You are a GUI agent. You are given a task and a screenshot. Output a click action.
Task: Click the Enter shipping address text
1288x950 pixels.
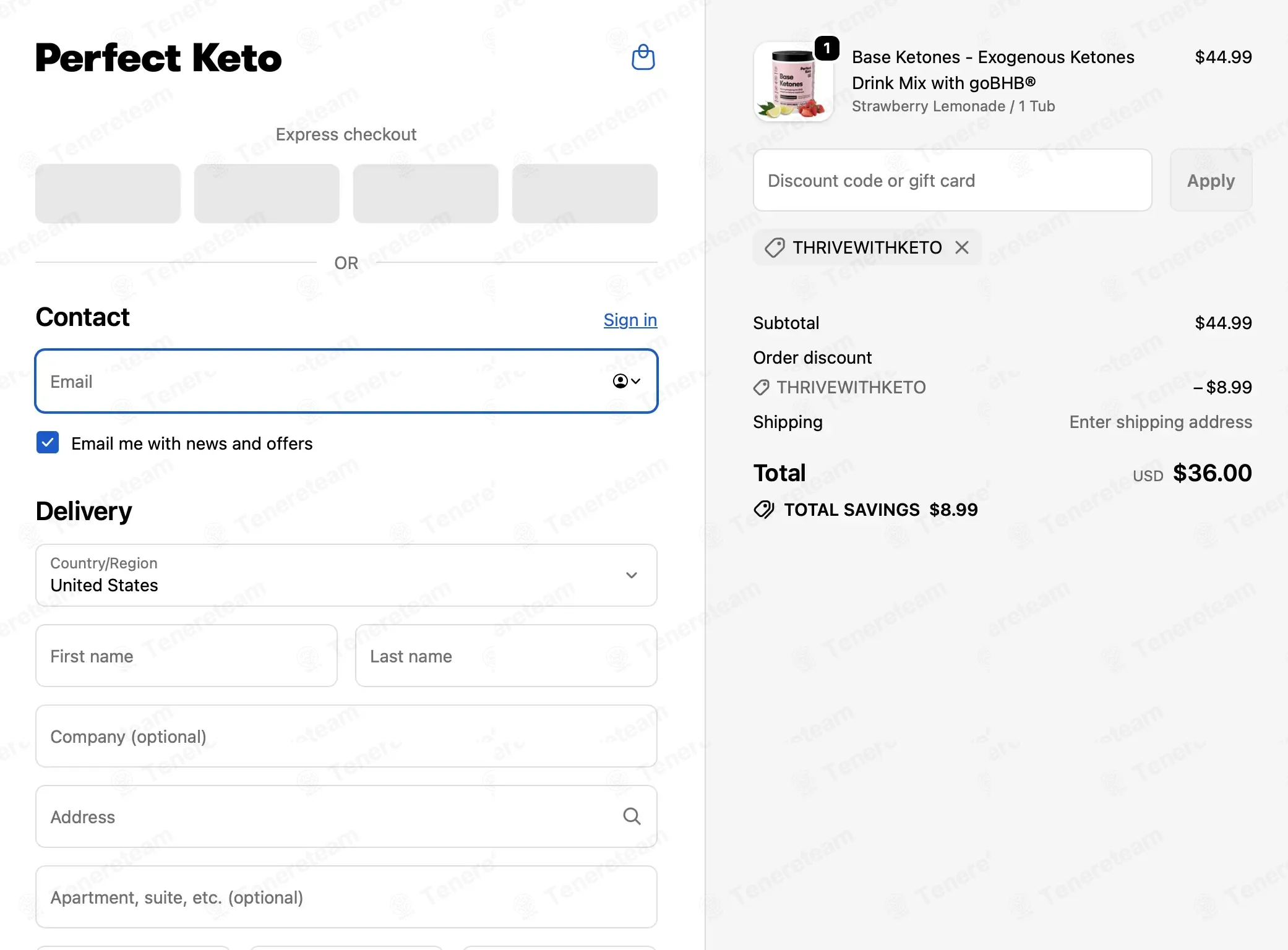tap(1161, 422)
